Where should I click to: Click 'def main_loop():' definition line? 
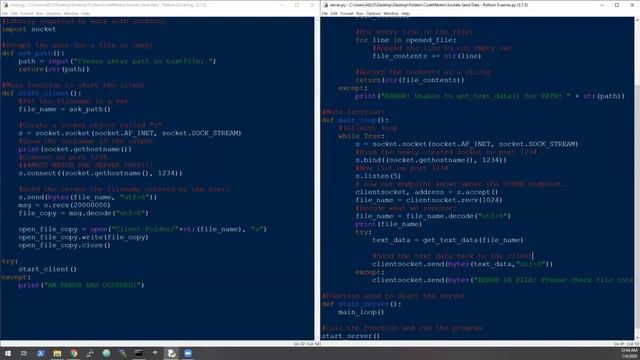pyautogui.click(x=356, y=120)
